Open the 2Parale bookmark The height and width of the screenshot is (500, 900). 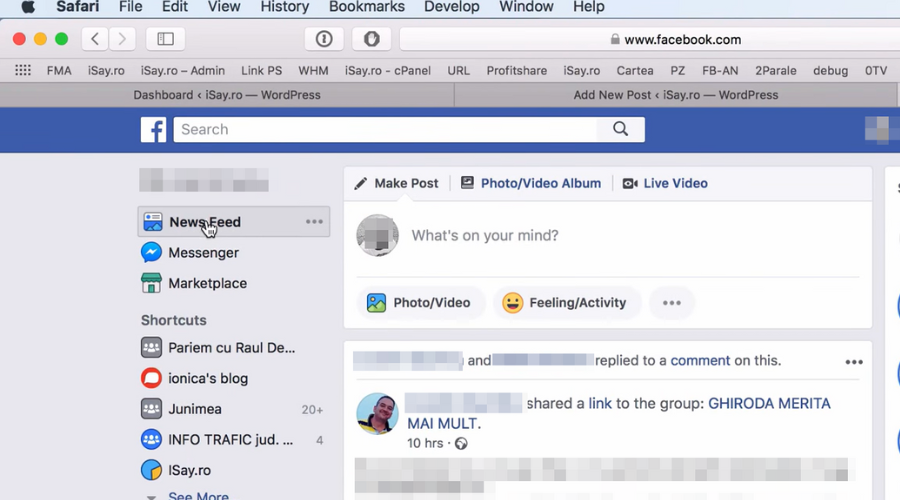pyautogui.click(x=775, y=71)
